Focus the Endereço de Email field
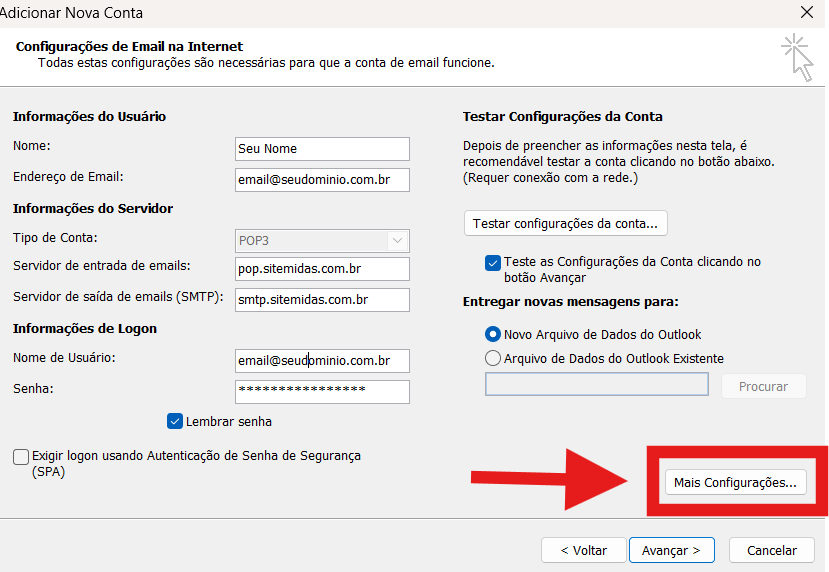Viewport: 829px width, 572px height. pos(322,179)
